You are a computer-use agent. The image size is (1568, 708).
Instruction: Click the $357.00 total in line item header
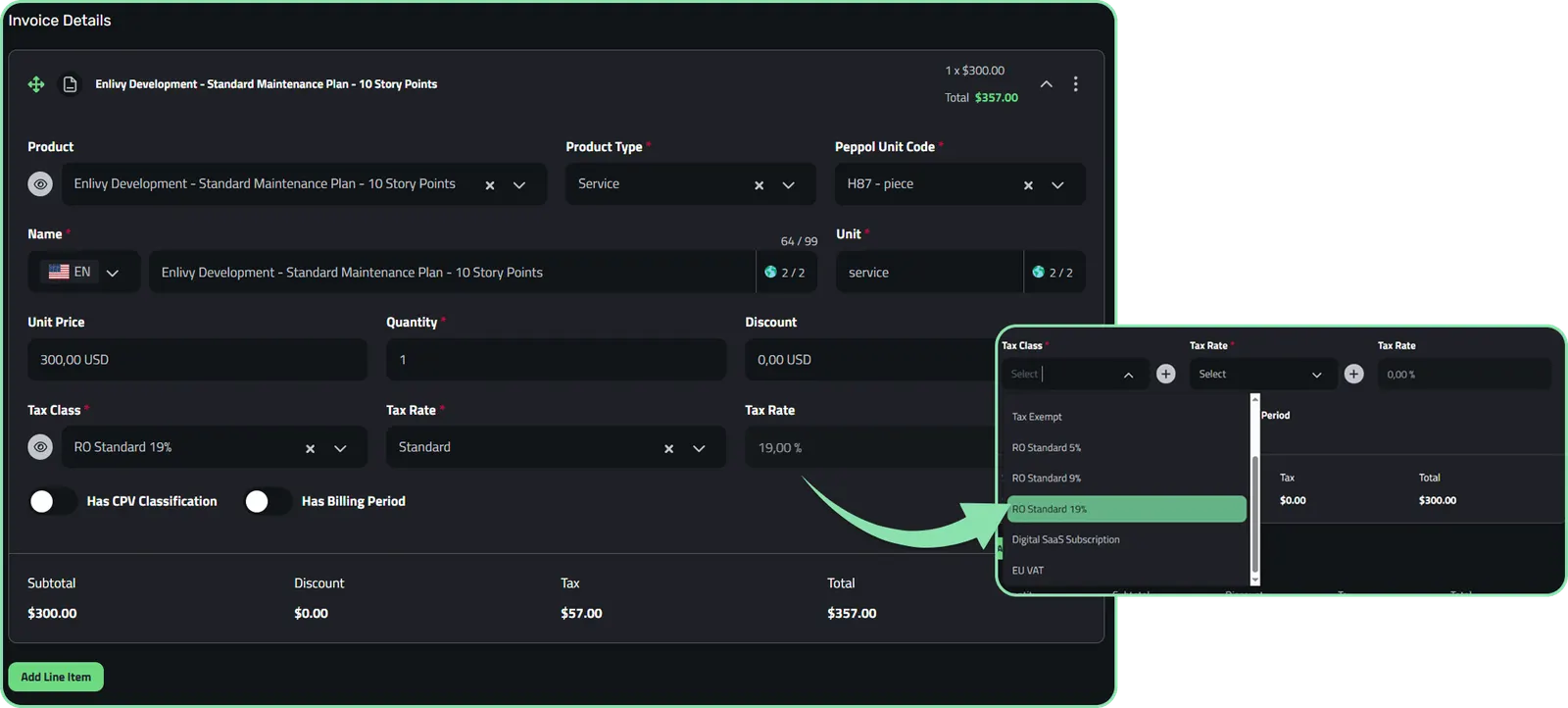click(996, 98)
